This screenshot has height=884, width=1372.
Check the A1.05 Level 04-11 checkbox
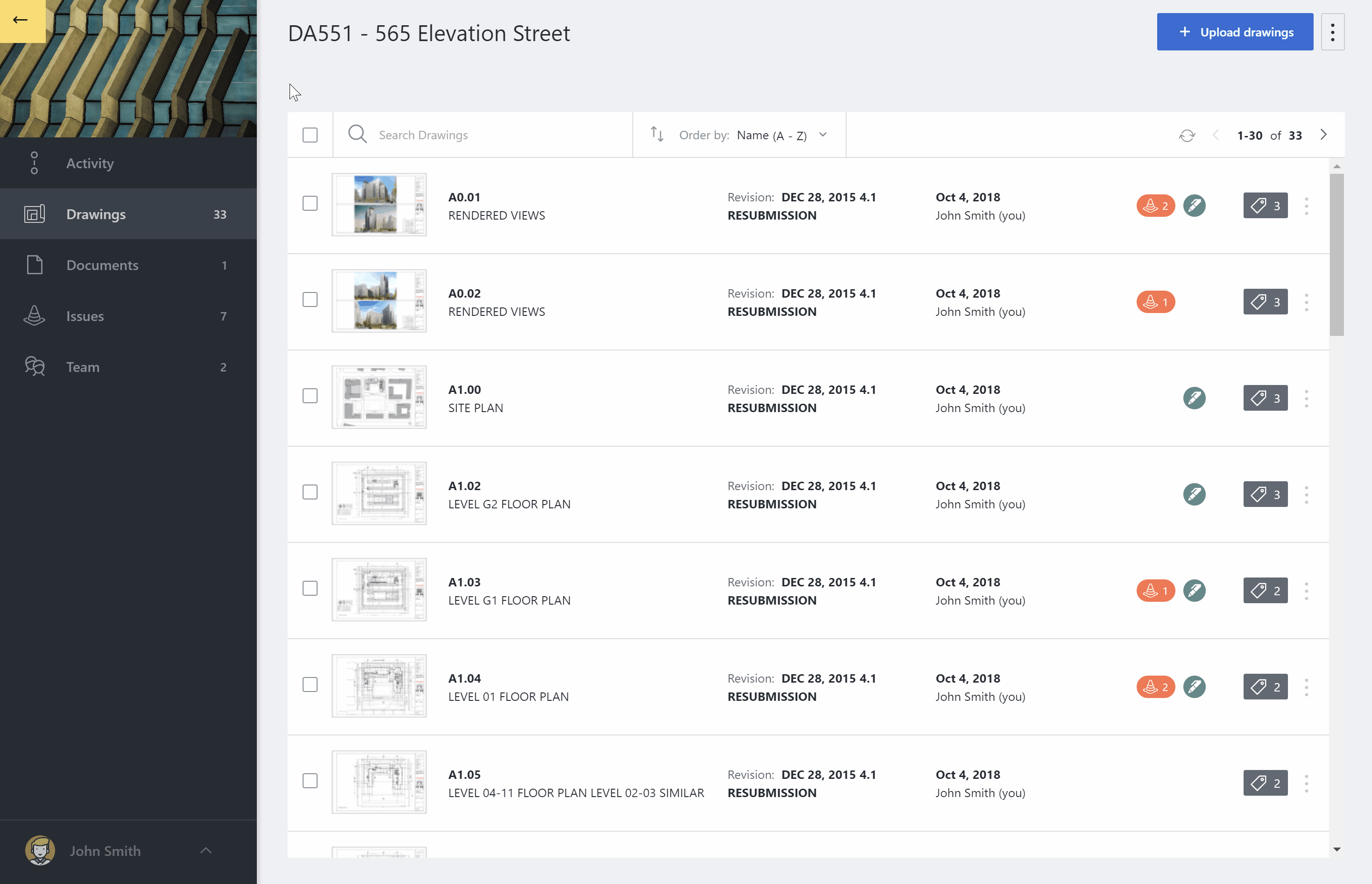click(x=310, y=781)
